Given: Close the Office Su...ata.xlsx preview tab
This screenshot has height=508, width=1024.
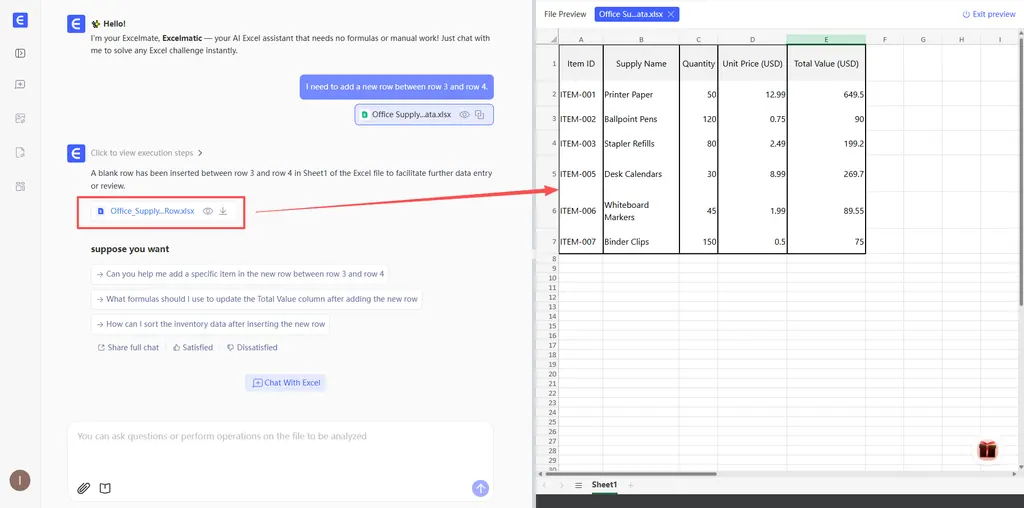Looking at the screenshot, I should (671, 14).
